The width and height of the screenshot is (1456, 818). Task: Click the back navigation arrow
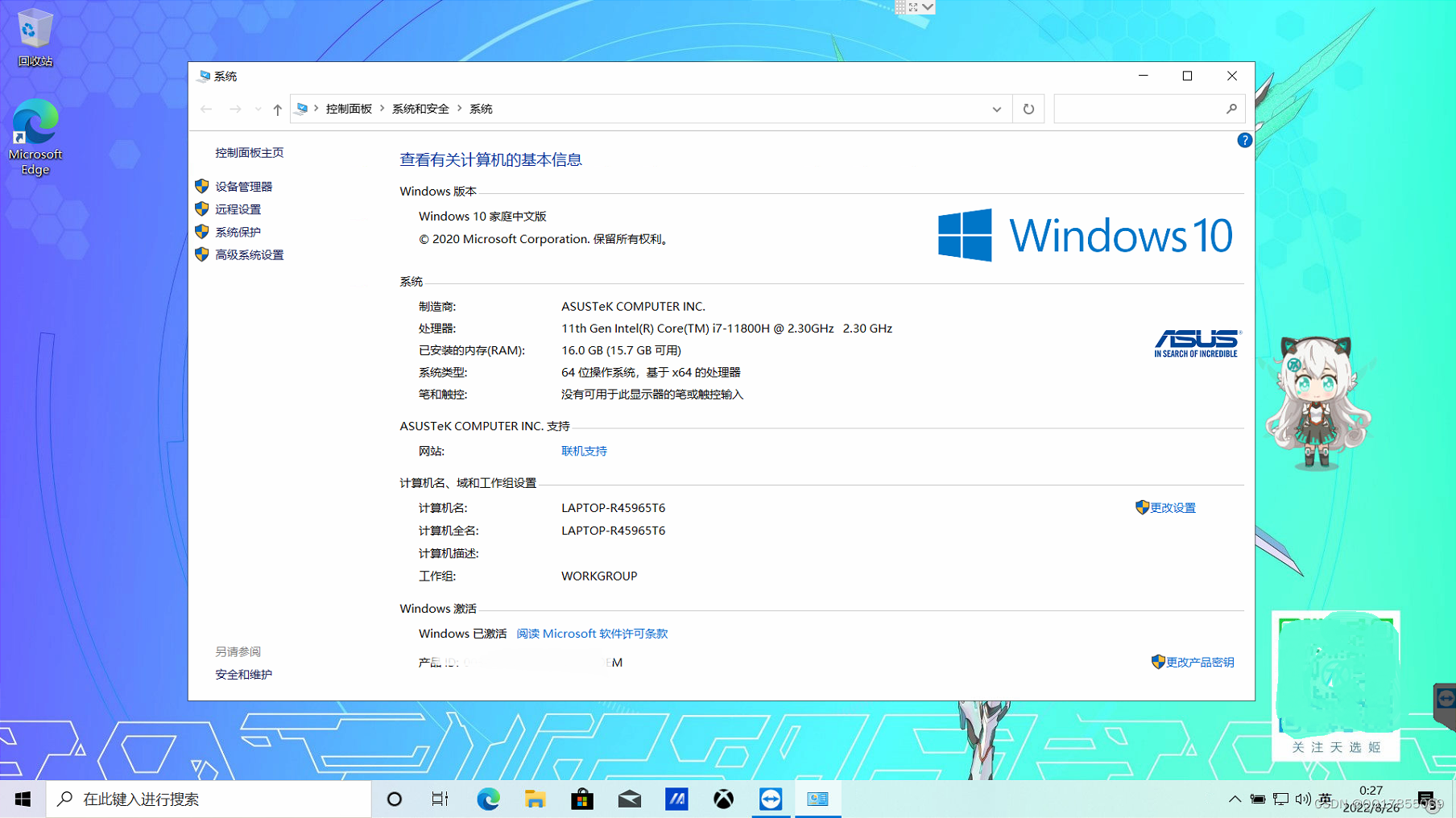click(206, 109)
